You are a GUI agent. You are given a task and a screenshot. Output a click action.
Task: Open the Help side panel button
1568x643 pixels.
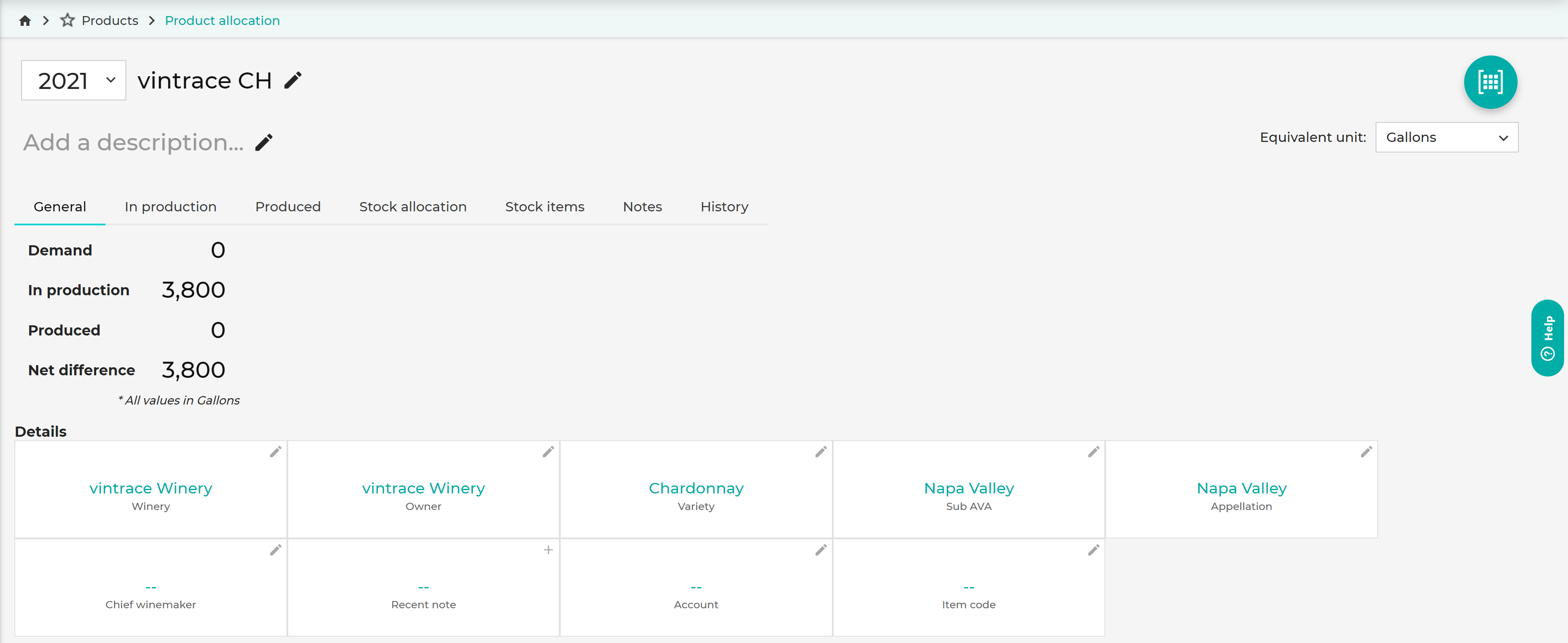[x=1547, y=338]
